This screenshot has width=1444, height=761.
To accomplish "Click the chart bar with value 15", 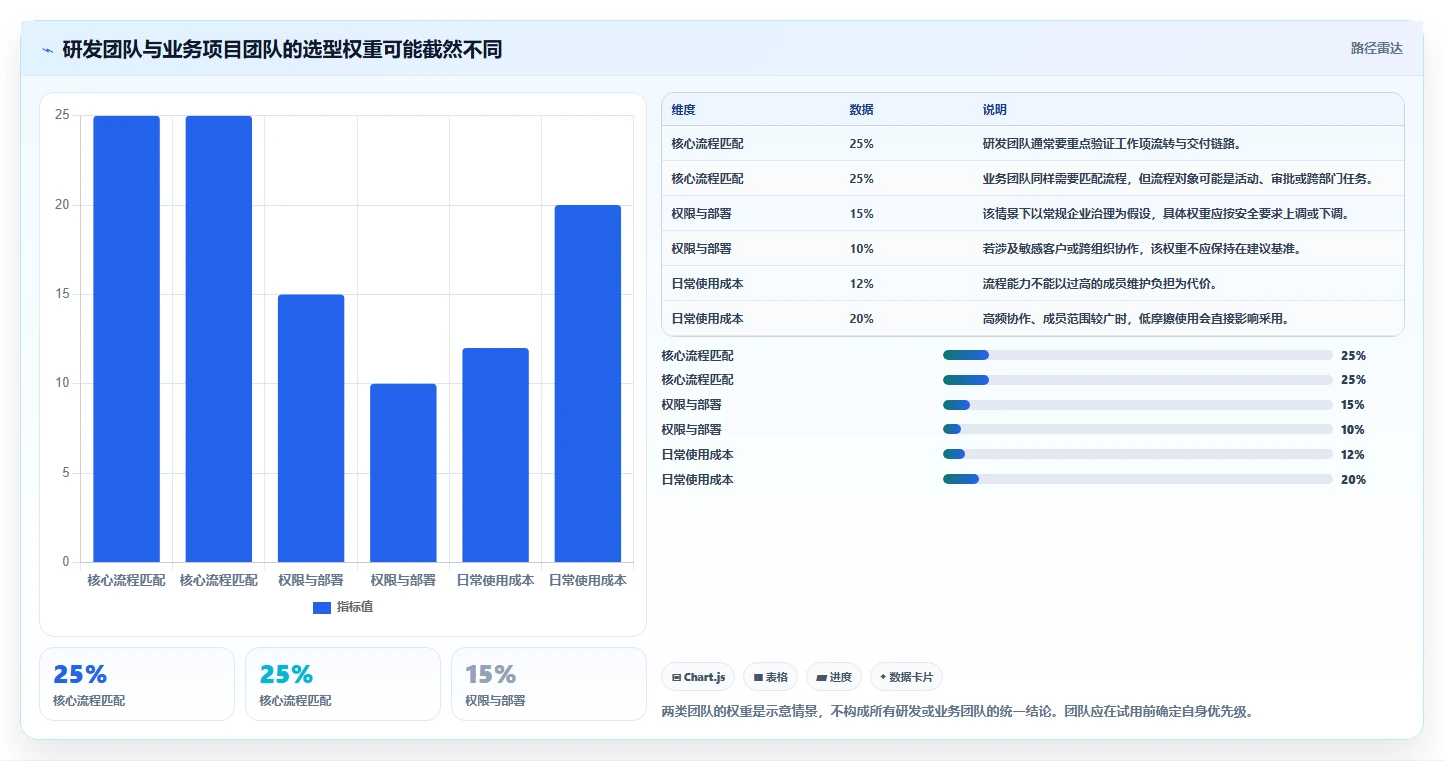I will pos(311,428).
